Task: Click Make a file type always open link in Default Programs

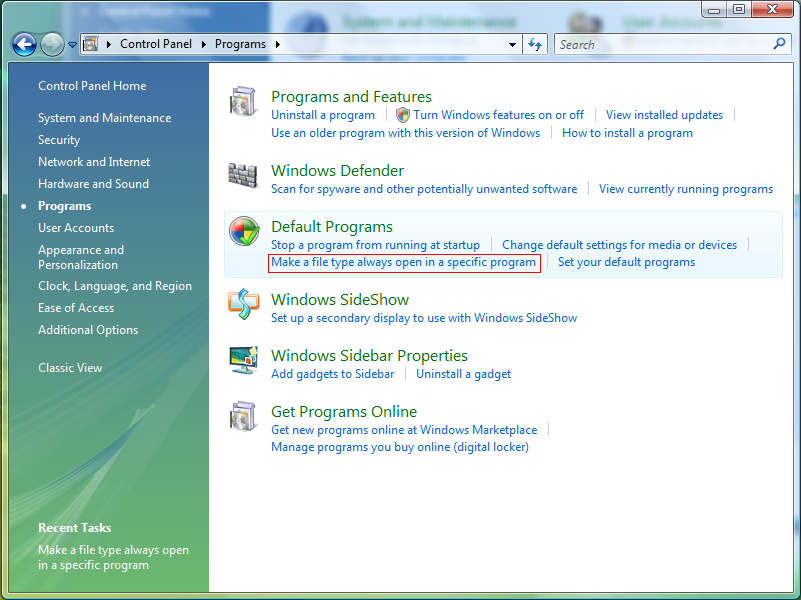Action: click(404, 262)
